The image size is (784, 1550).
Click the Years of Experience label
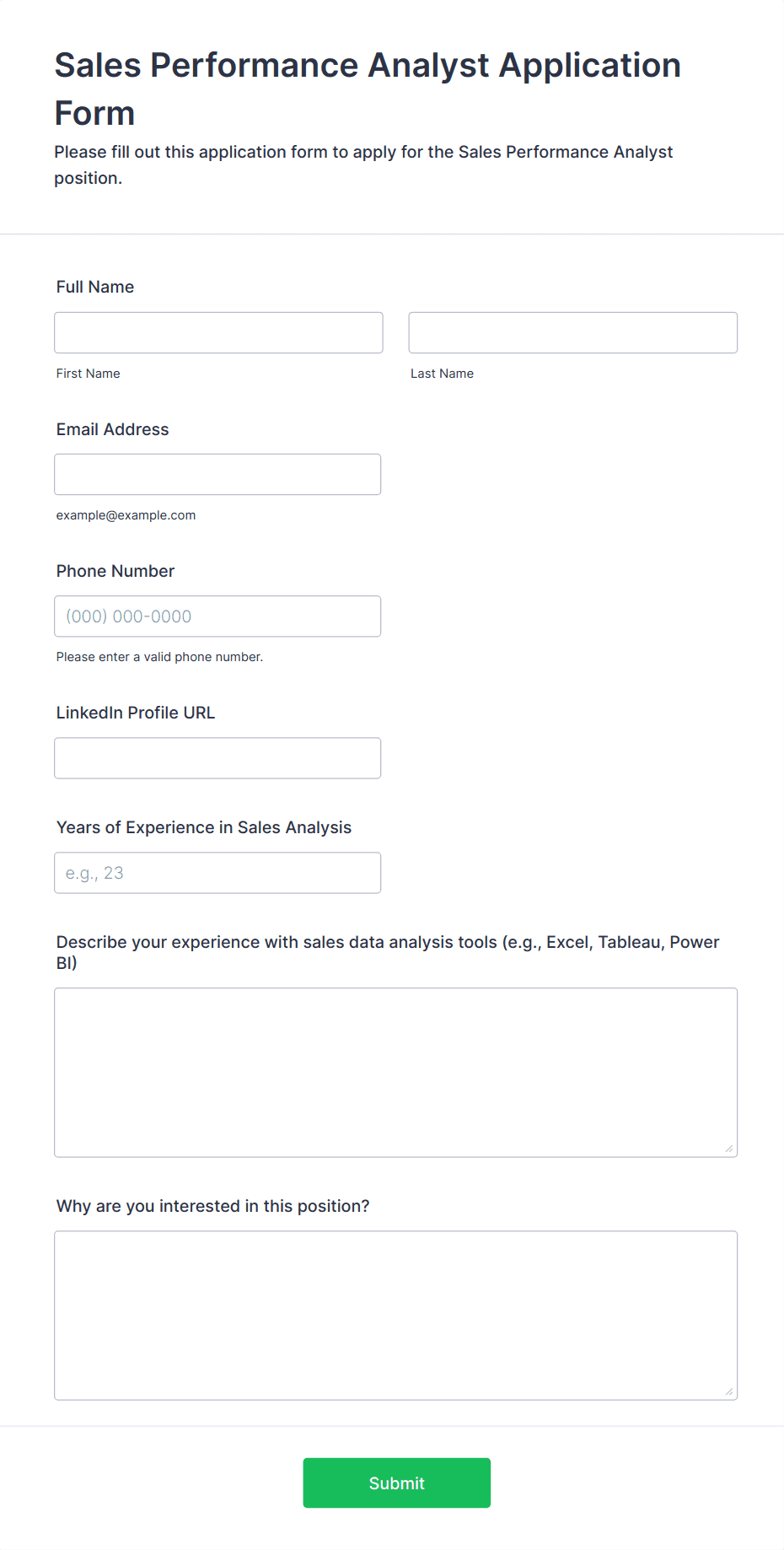(x=204, y=827)
